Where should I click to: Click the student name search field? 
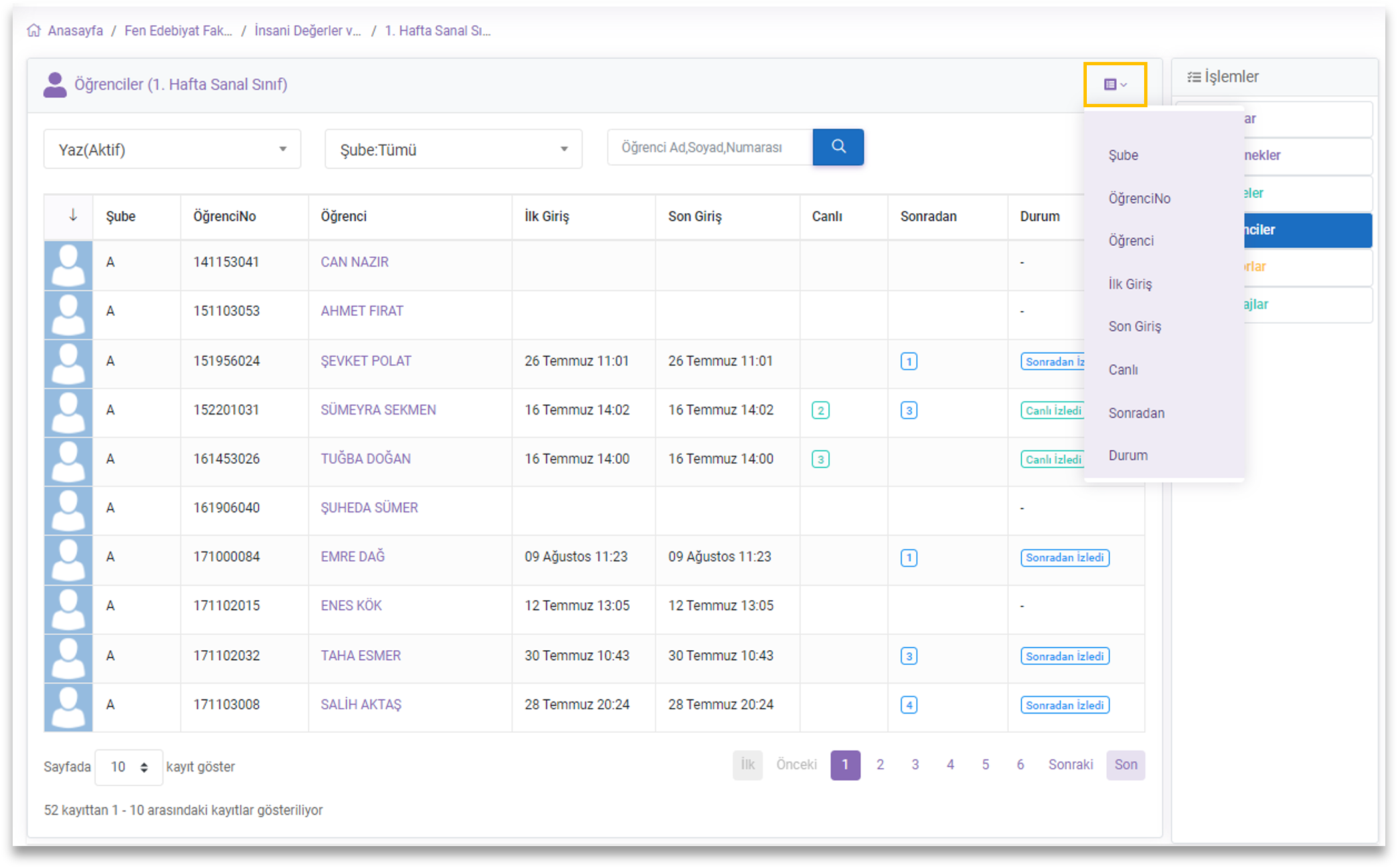(709, 147)
